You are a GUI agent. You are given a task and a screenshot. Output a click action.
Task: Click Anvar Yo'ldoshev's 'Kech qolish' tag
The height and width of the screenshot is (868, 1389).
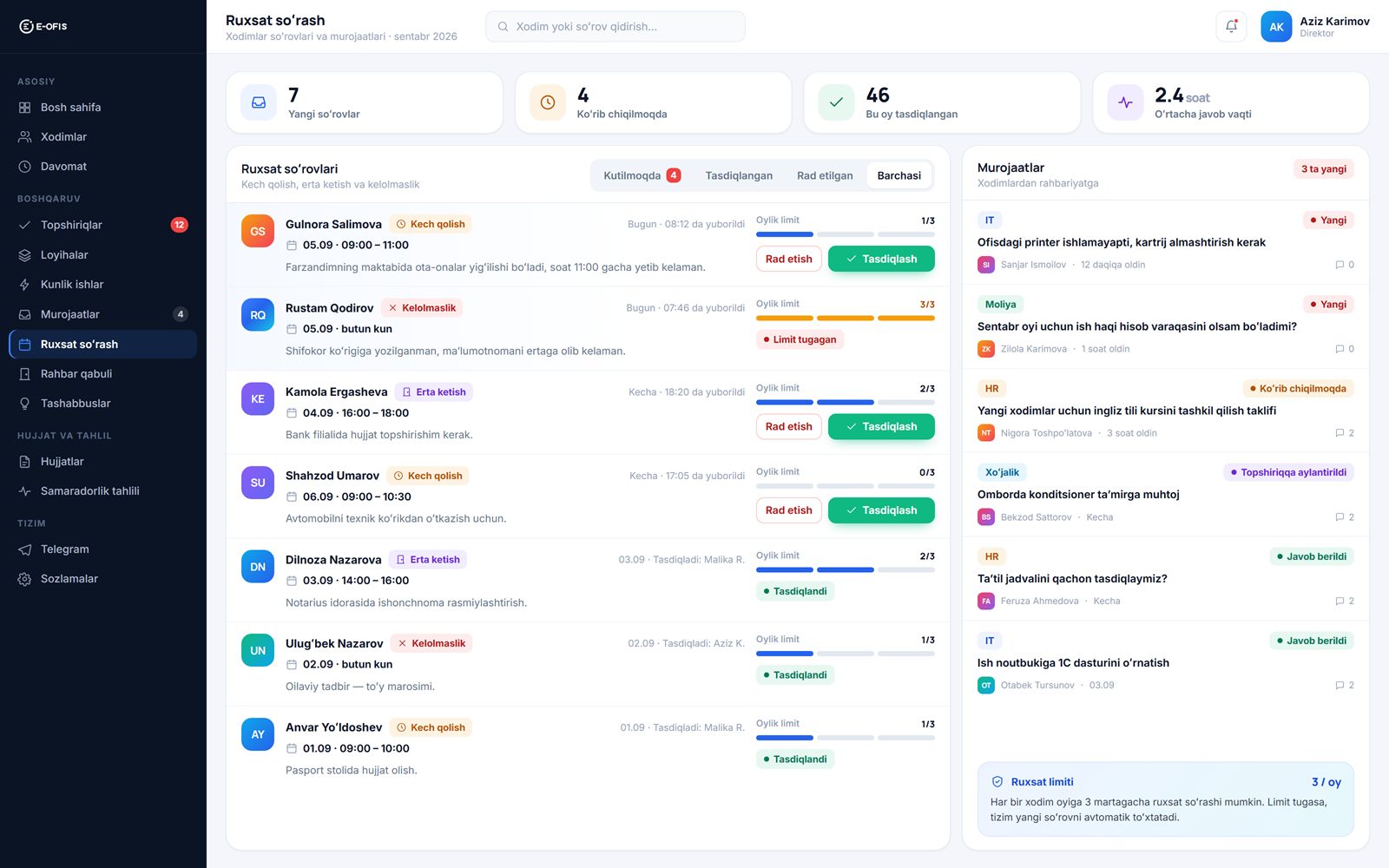pos(431,727)
